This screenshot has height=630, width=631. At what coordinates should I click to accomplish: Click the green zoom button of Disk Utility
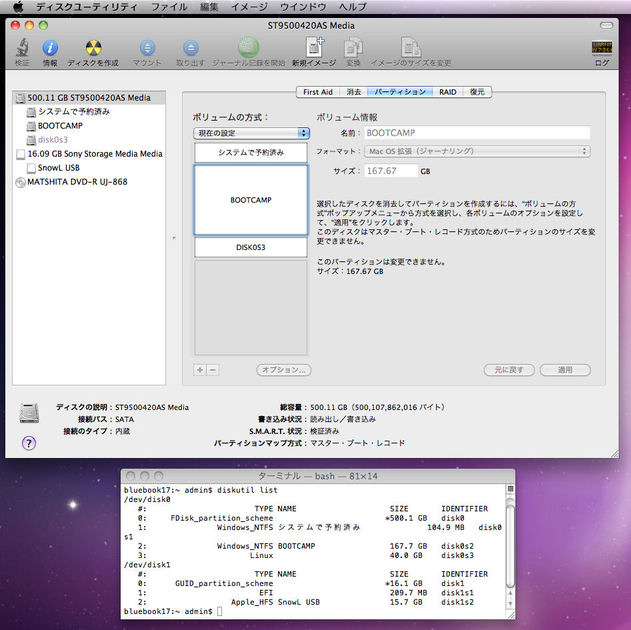tap(43, 25)
